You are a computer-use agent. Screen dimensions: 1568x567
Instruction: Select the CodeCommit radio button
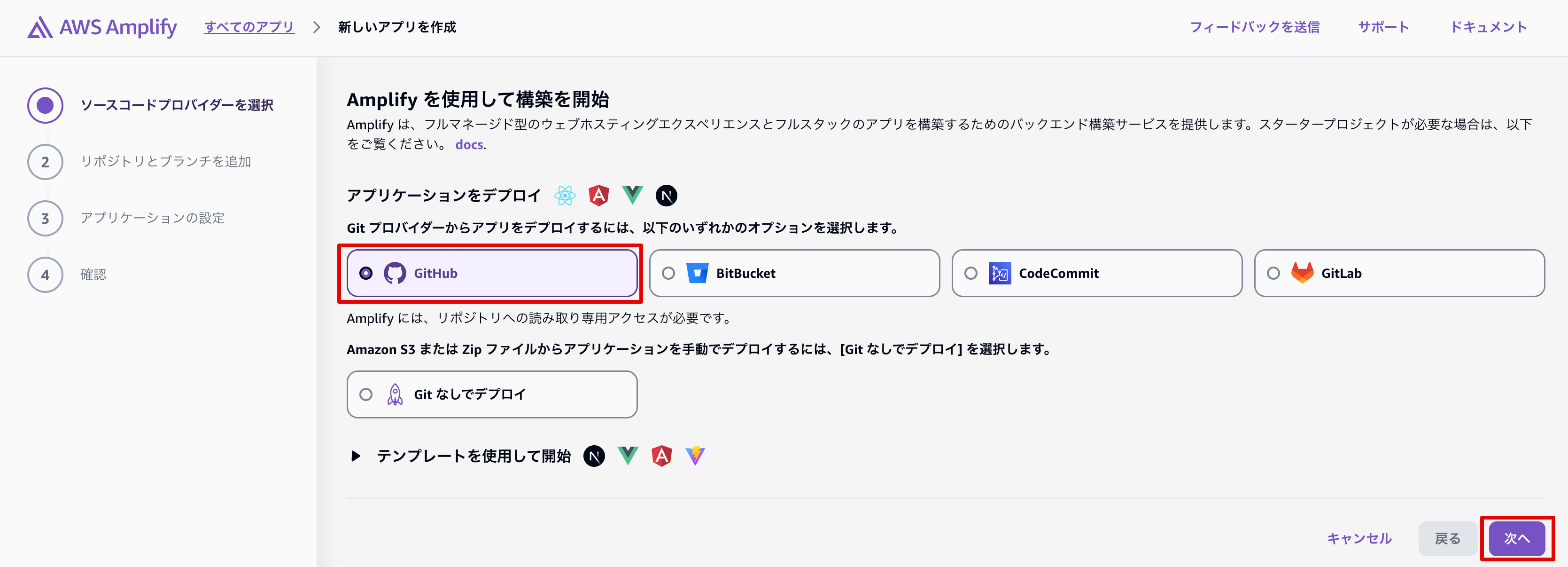971,274
